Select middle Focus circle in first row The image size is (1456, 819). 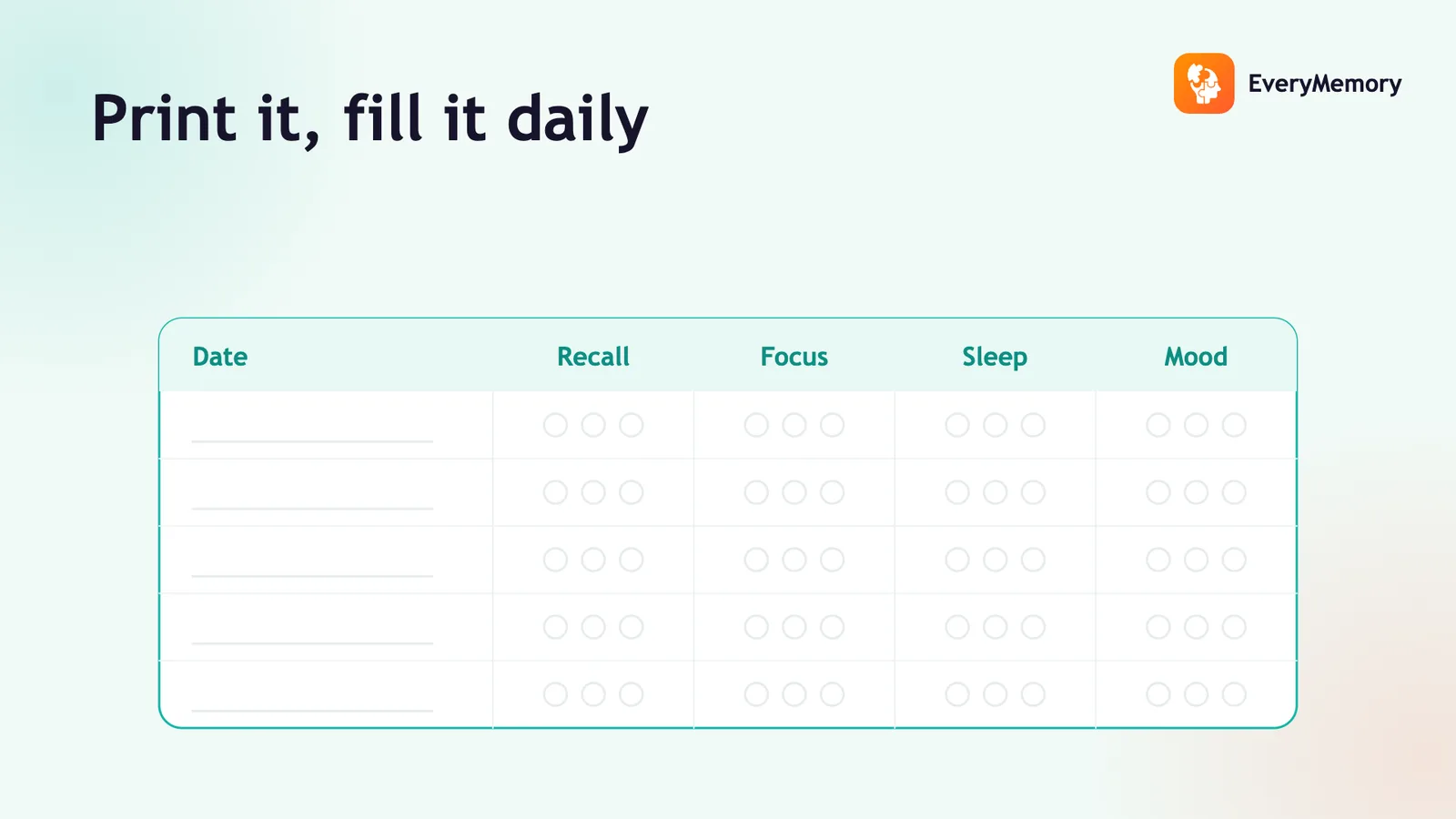[x=794, y=425]
